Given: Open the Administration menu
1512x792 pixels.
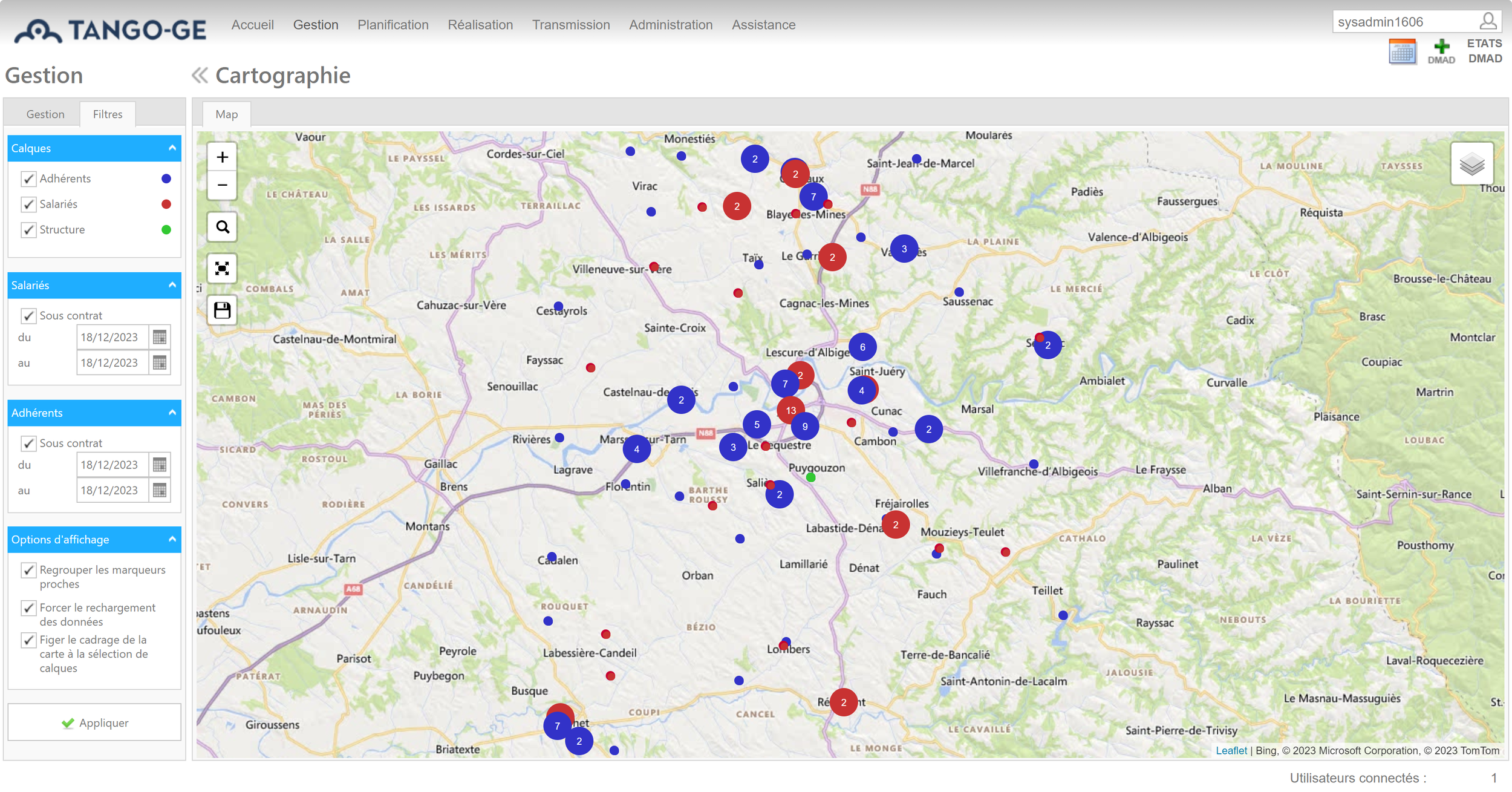Looking at the screenshot, I should coord(671,25).
